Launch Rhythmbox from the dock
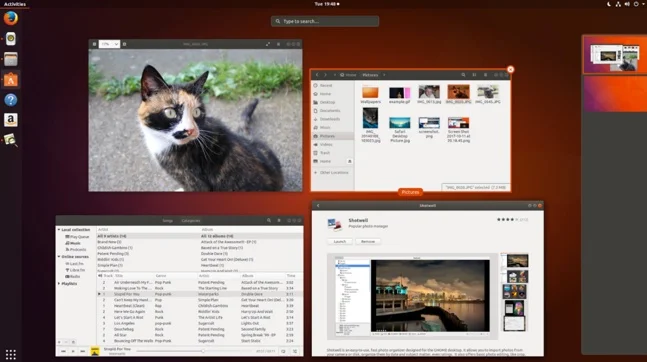 (x=11, y=39)
